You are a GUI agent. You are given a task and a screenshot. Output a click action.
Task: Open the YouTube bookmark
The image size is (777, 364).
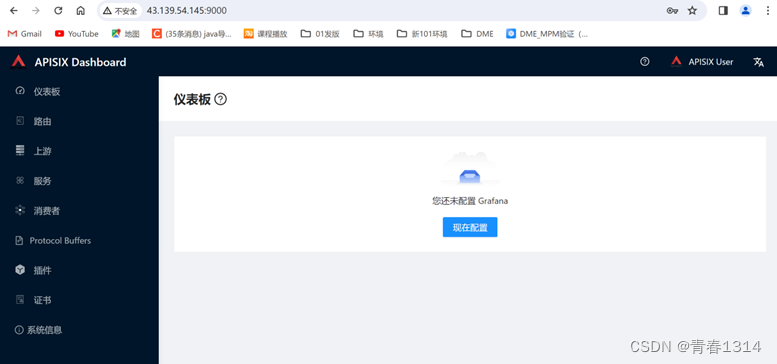(x=77, y=34)
